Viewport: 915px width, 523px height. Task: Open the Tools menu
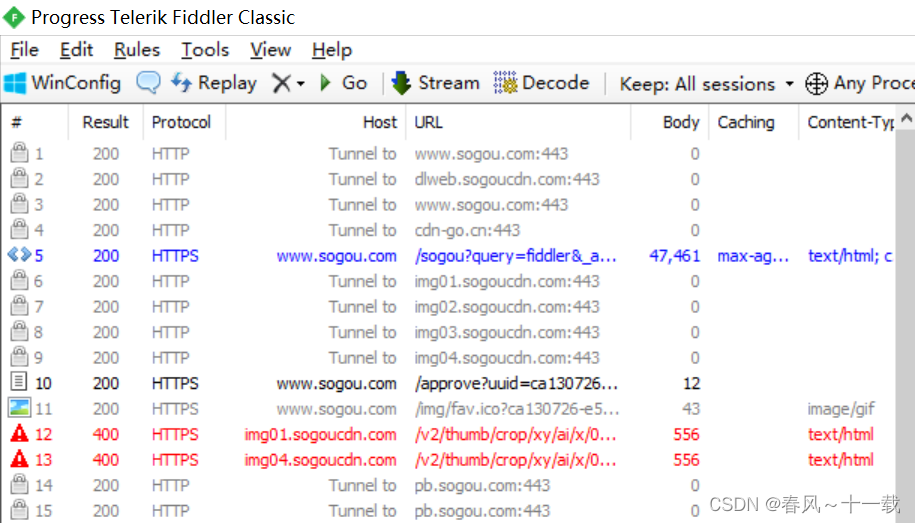coord(205,50)
